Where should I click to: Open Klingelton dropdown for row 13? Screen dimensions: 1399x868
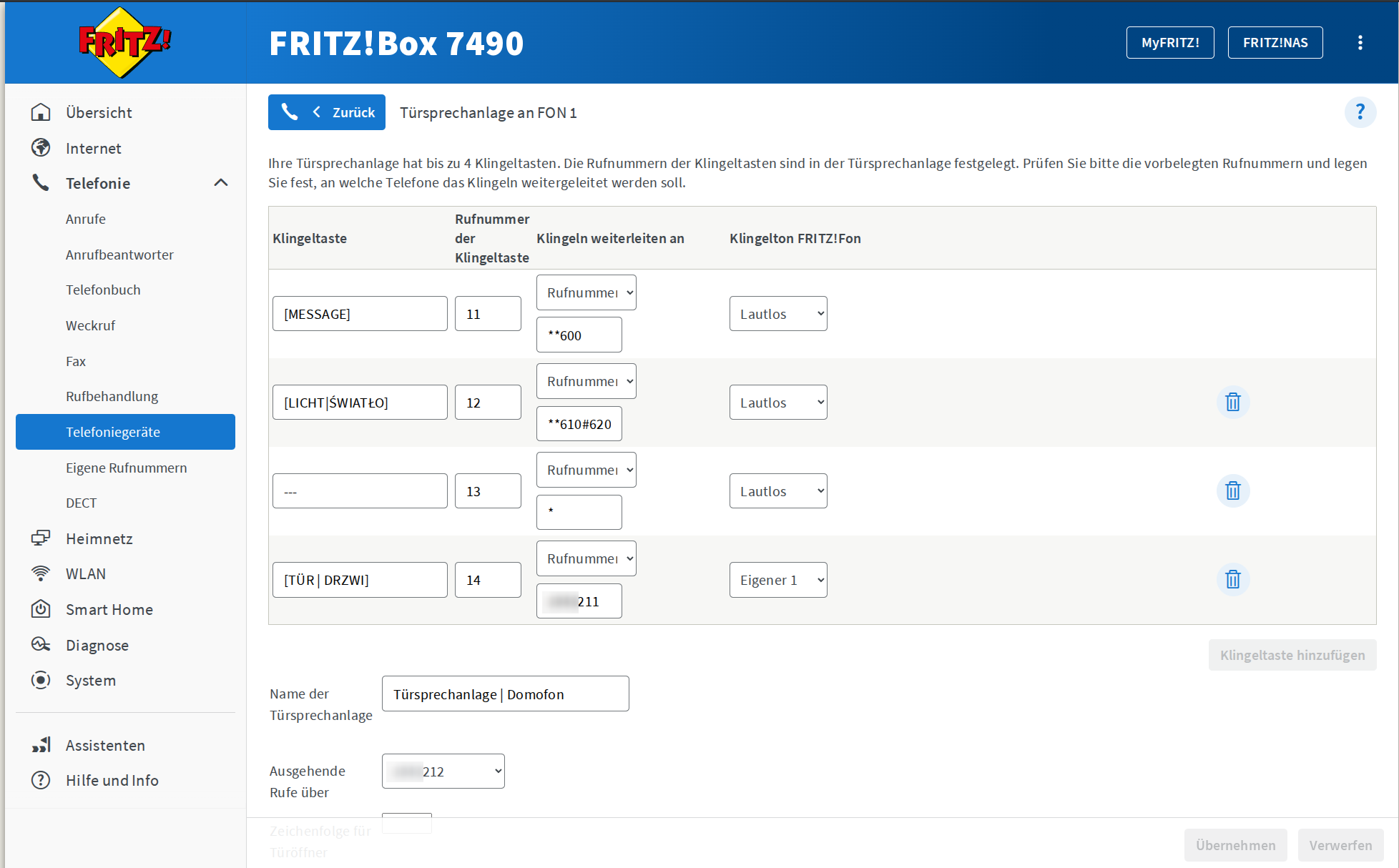(778, 491)
